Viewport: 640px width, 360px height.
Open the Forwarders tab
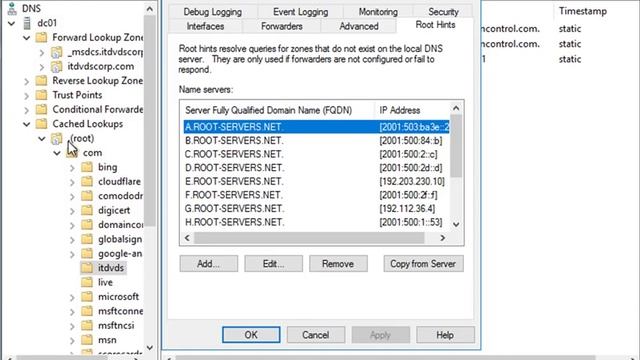[282, 26]
